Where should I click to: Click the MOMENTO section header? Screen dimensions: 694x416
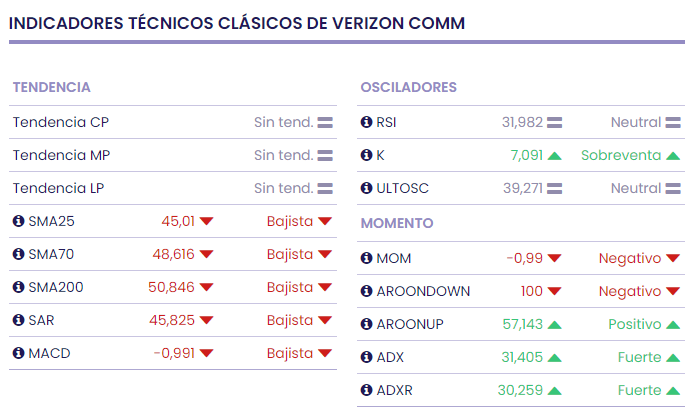click(x=397, y=223)
